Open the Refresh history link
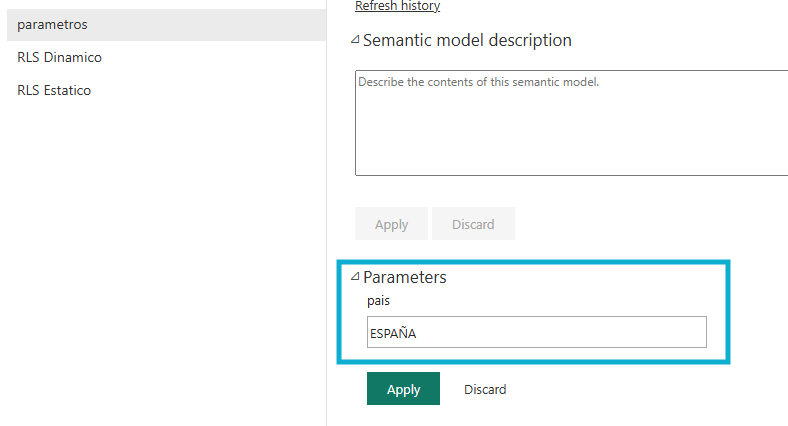Viewport: 788px width, 426px height. coord(397,6)
